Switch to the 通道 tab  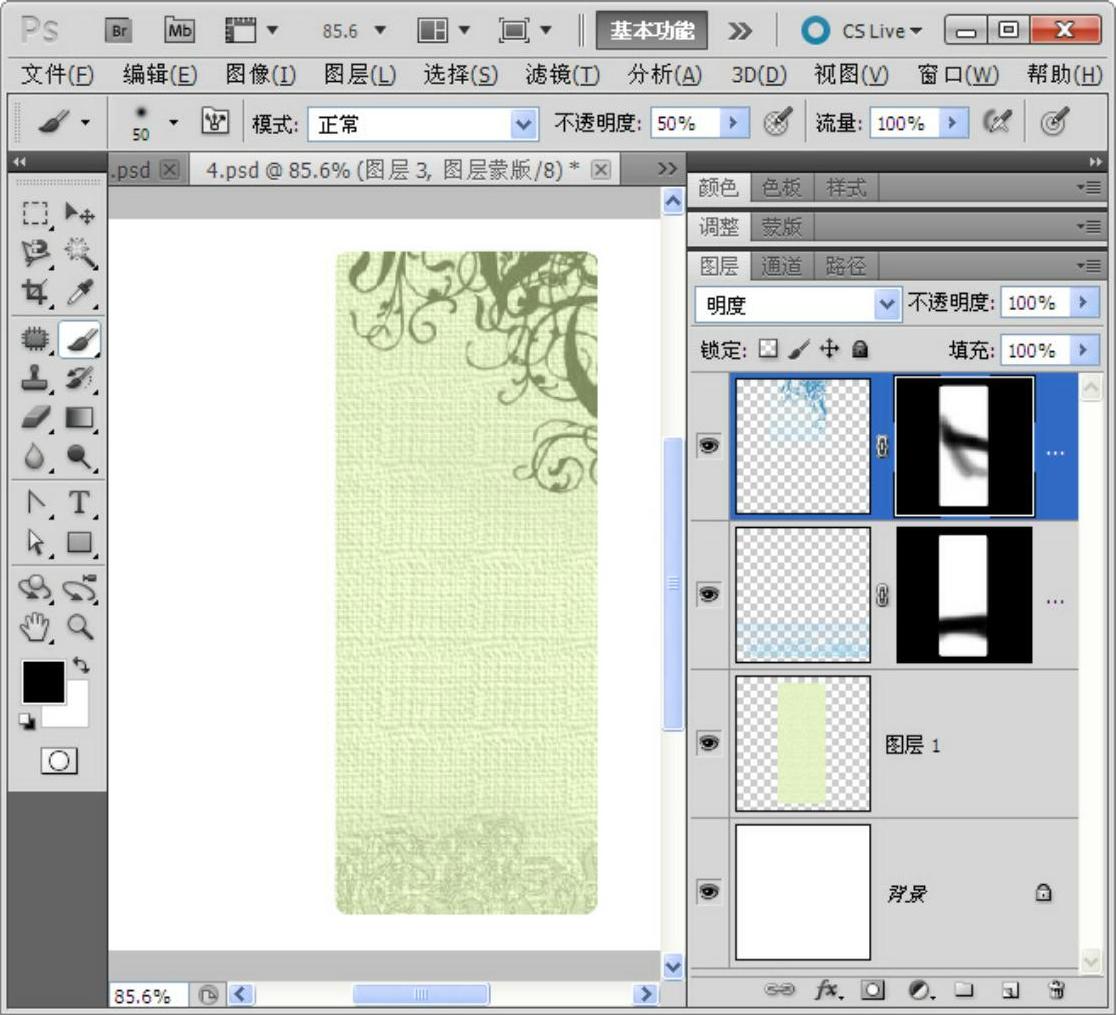781,266
